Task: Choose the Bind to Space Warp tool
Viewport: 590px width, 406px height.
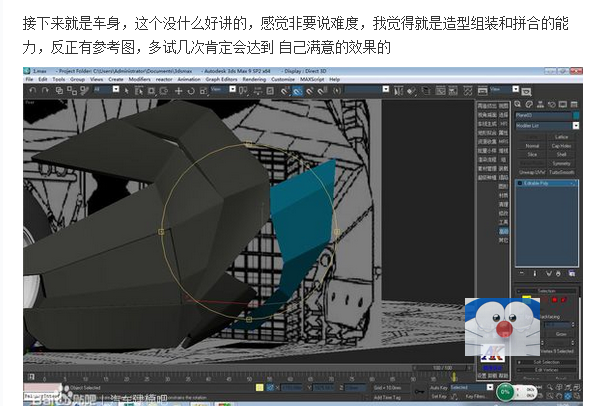Action: click(x=84, y=91)
